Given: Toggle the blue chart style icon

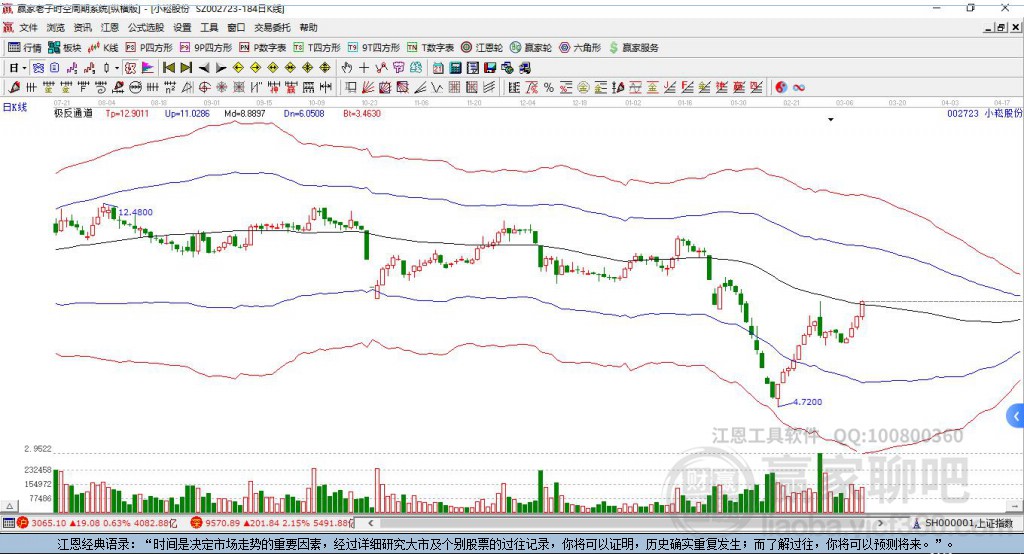Looking at the screenshot, I should click(x=38, y=68).
